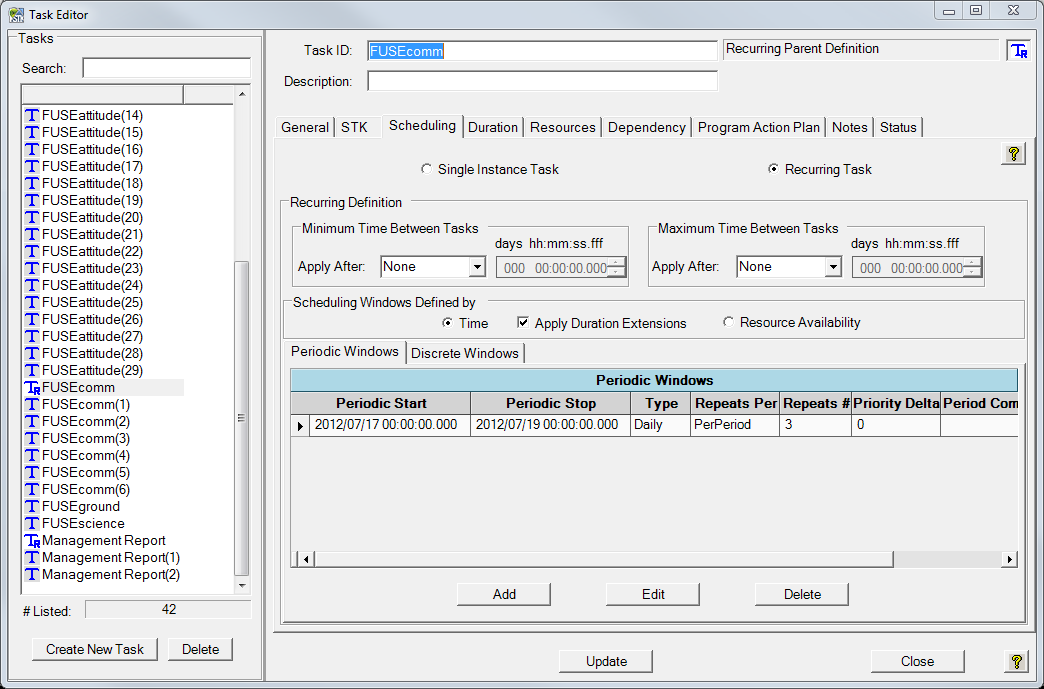Select the Resource Availability radio option
Viewport: 1044px width, 689px height.
coord(729,322)
